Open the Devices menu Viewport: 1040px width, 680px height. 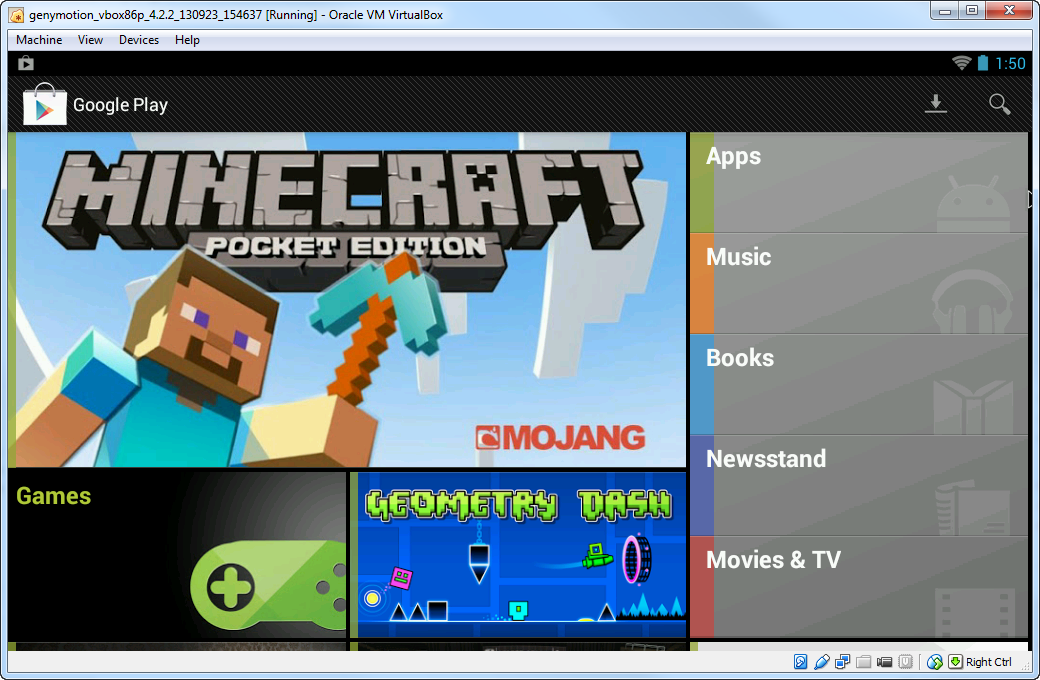[139, 40]
